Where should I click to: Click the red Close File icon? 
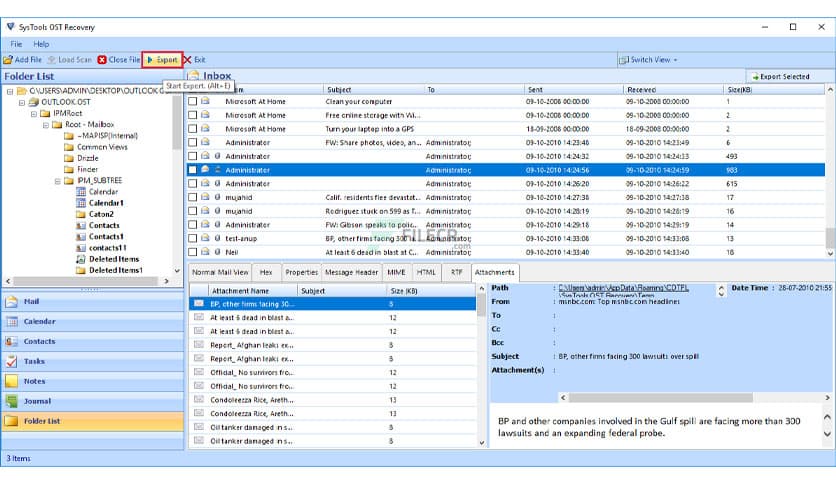(x=102, y=60)
